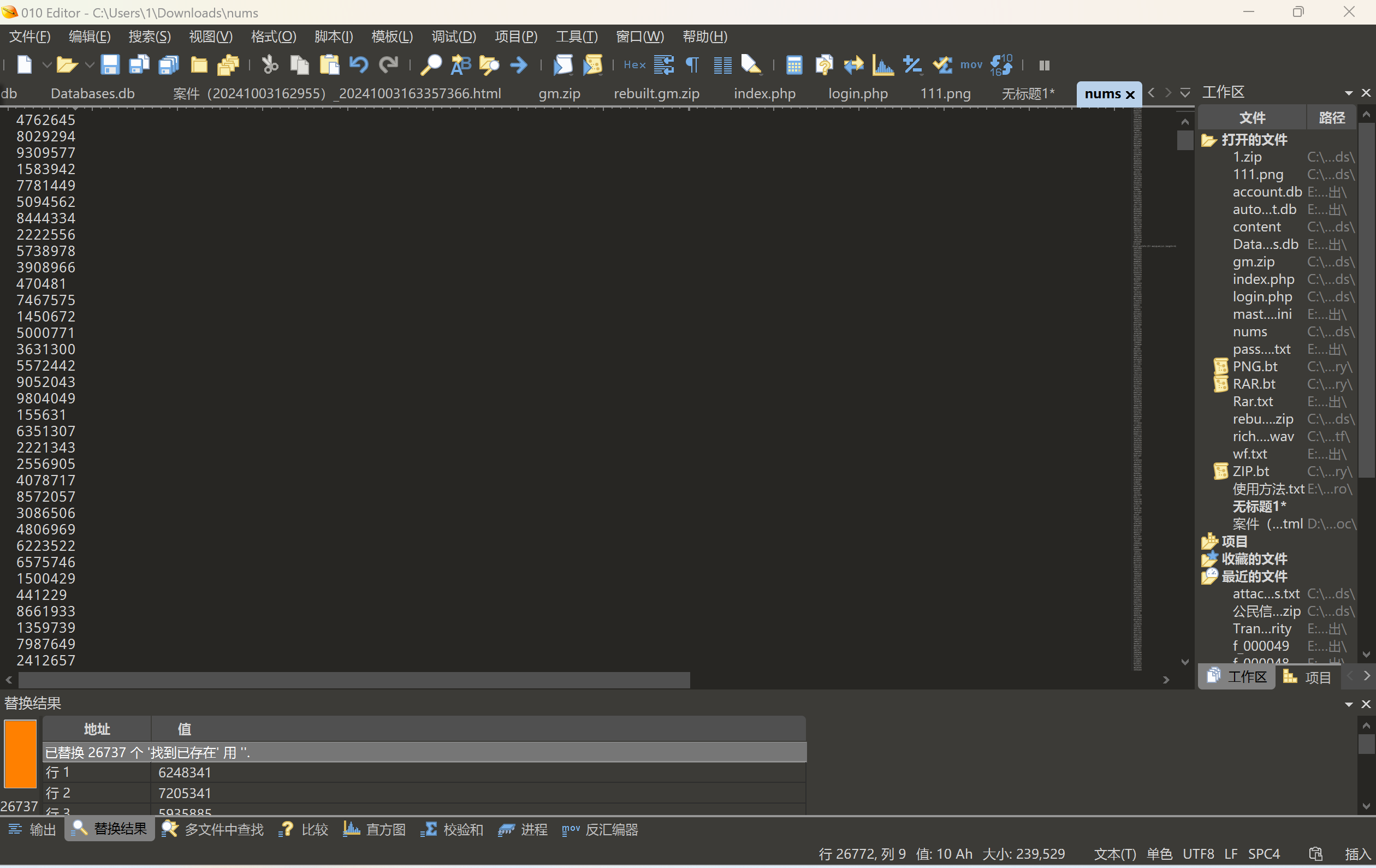Viewport: 1376px width, 868px height.
Task: Click the Copy icon in the toolbar
Action: point(299,65)
